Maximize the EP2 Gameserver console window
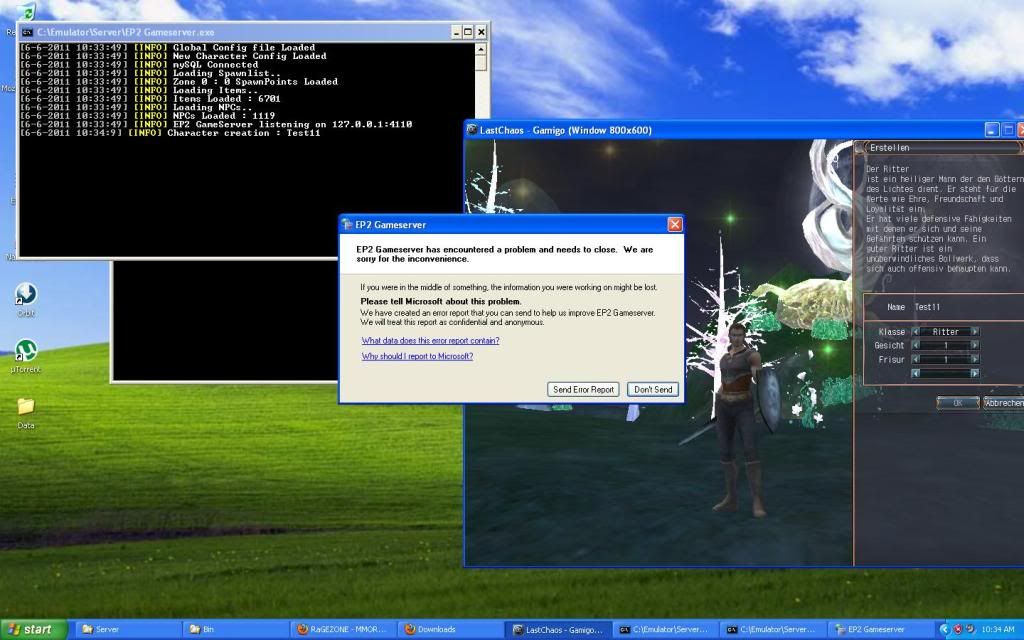 [468, 32]
